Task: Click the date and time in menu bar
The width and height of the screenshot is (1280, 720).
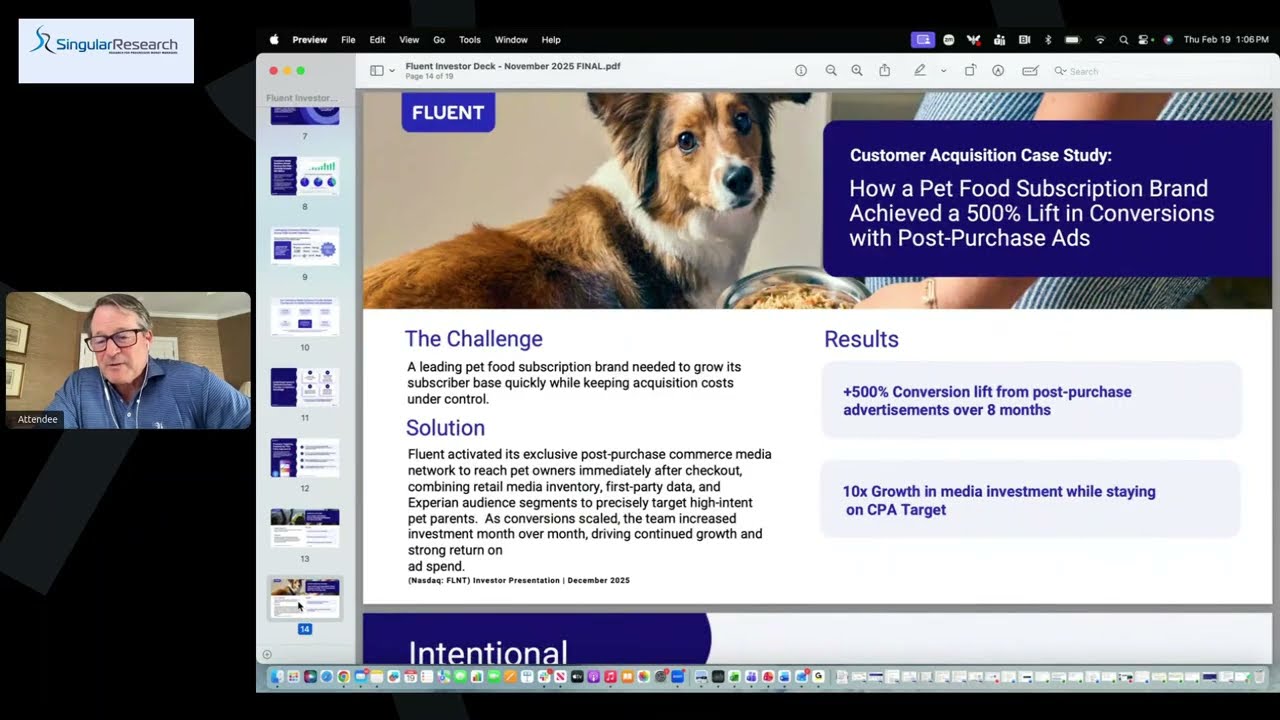Action: (1226, 40)
